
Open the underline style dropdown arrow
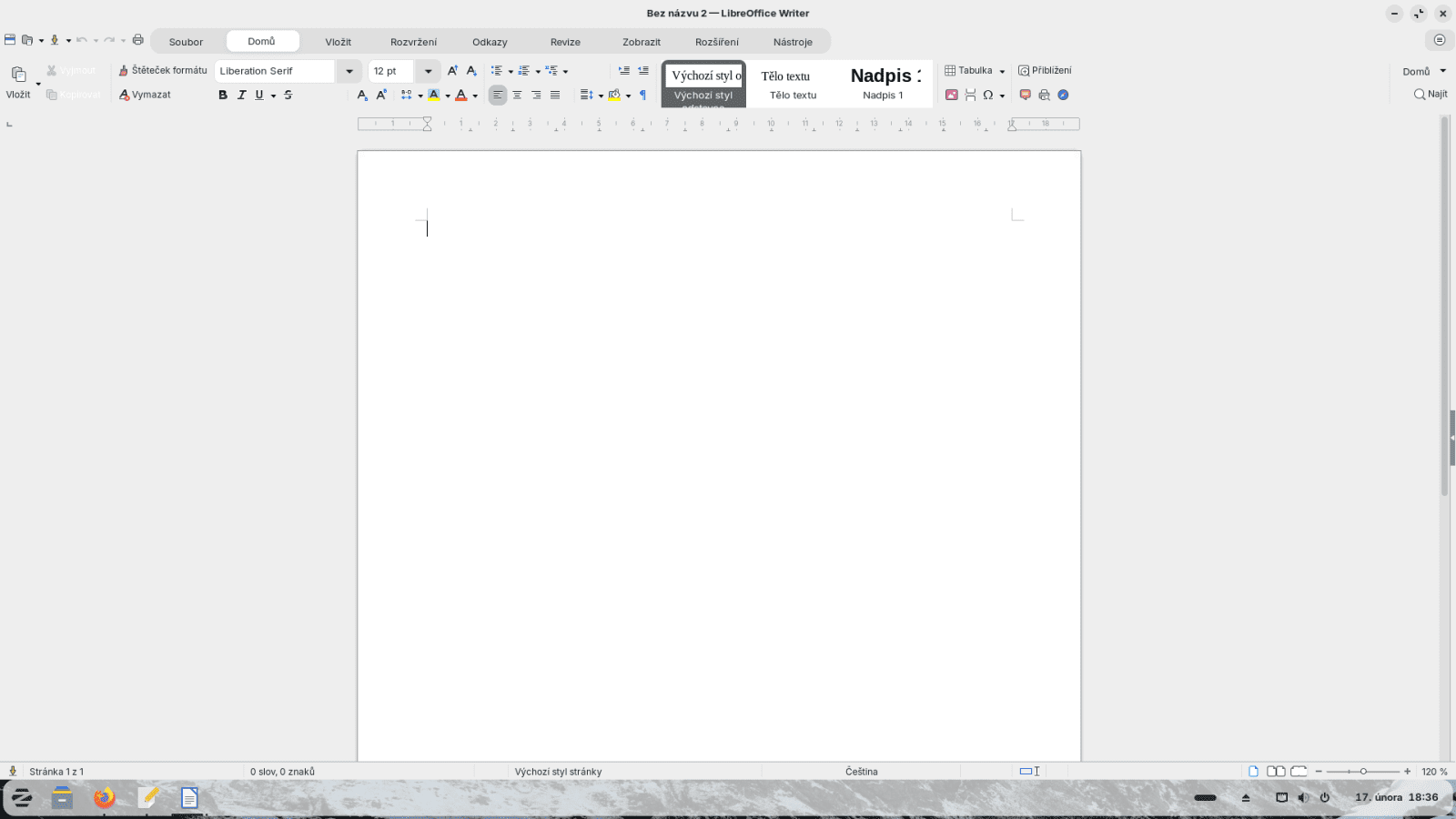(x=273, y=96)
